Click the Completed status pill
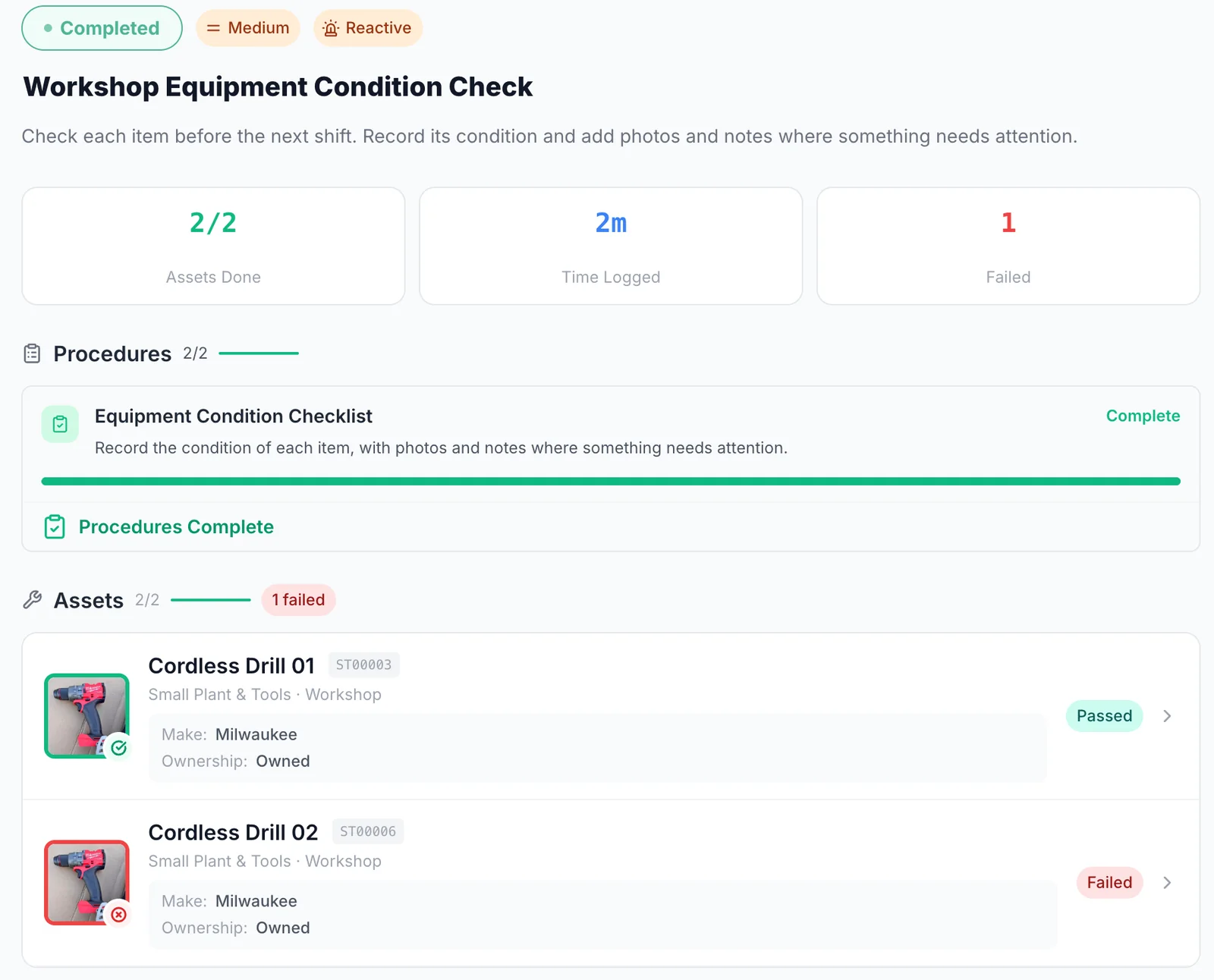Image resolution: width=1214 pixels, height=980 pixels. pyautogui.click(x=102, y=28)
